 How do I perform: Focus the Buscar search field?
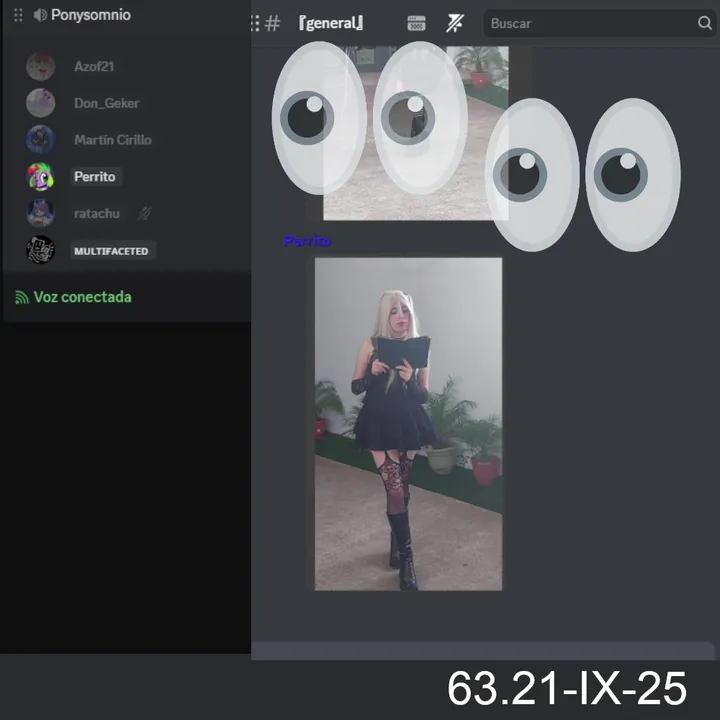coord(600,23)
